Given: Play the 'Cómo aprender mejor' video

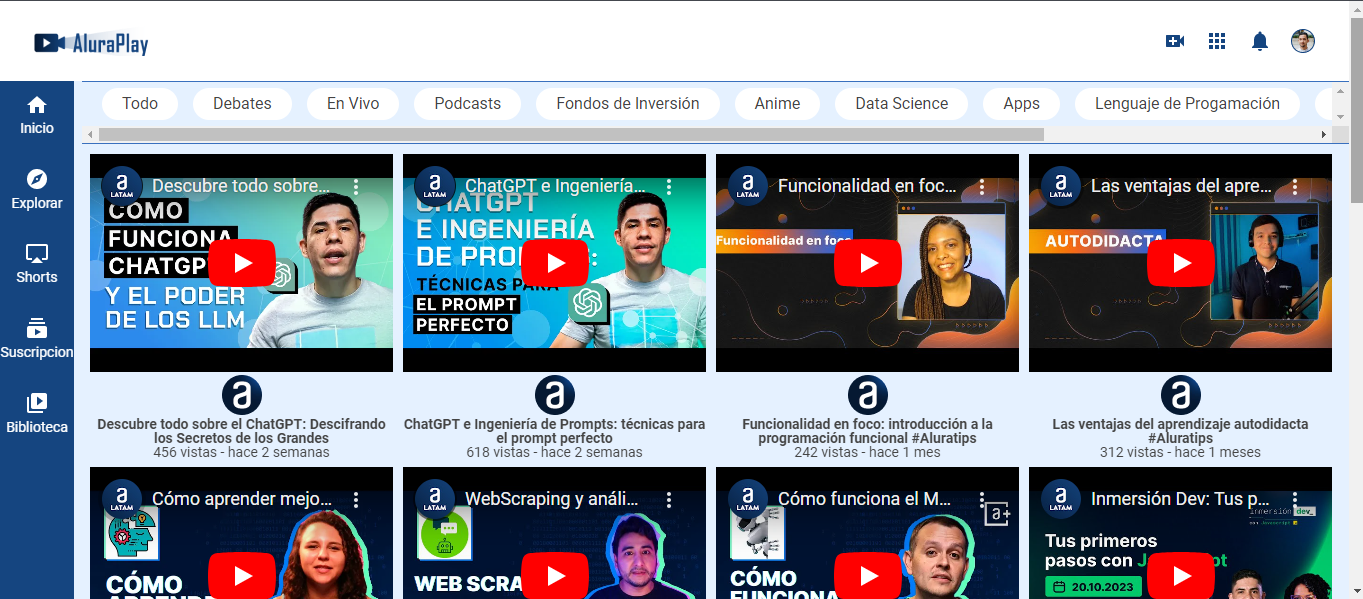Looking at the screenshot, I should click(242, 576).
